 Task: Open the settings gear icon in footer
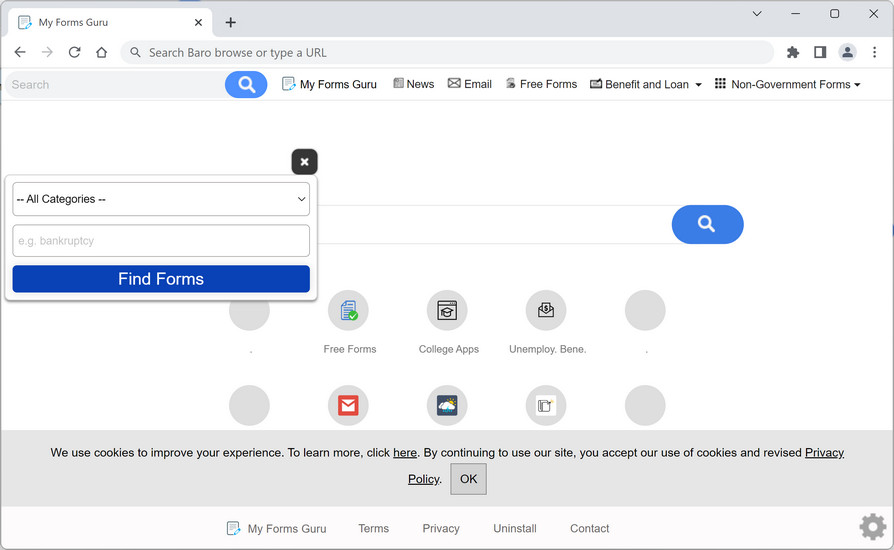[x=872, y=527]
